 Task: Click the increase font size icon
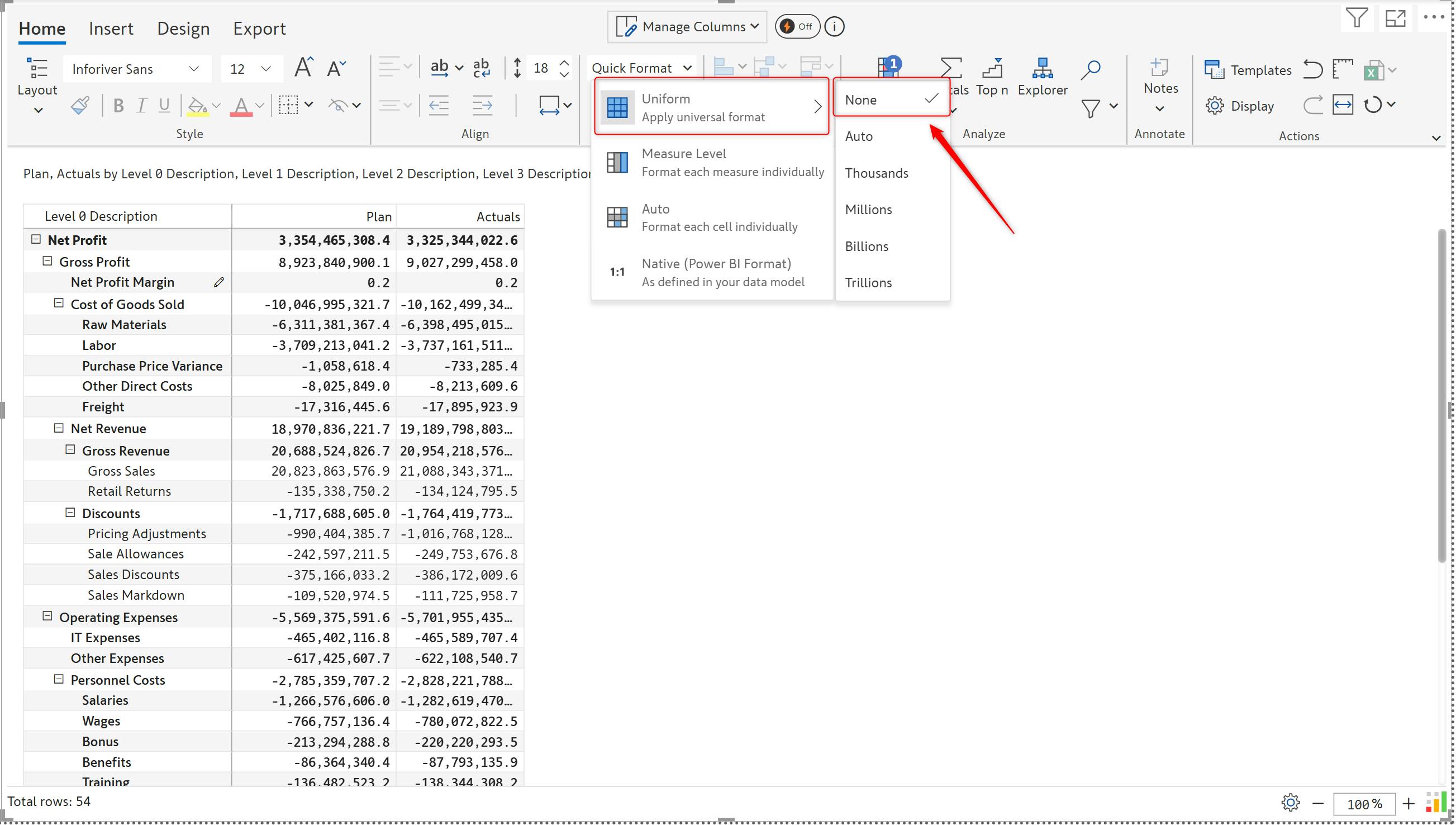pyautogui.click(x=303, y=68)
